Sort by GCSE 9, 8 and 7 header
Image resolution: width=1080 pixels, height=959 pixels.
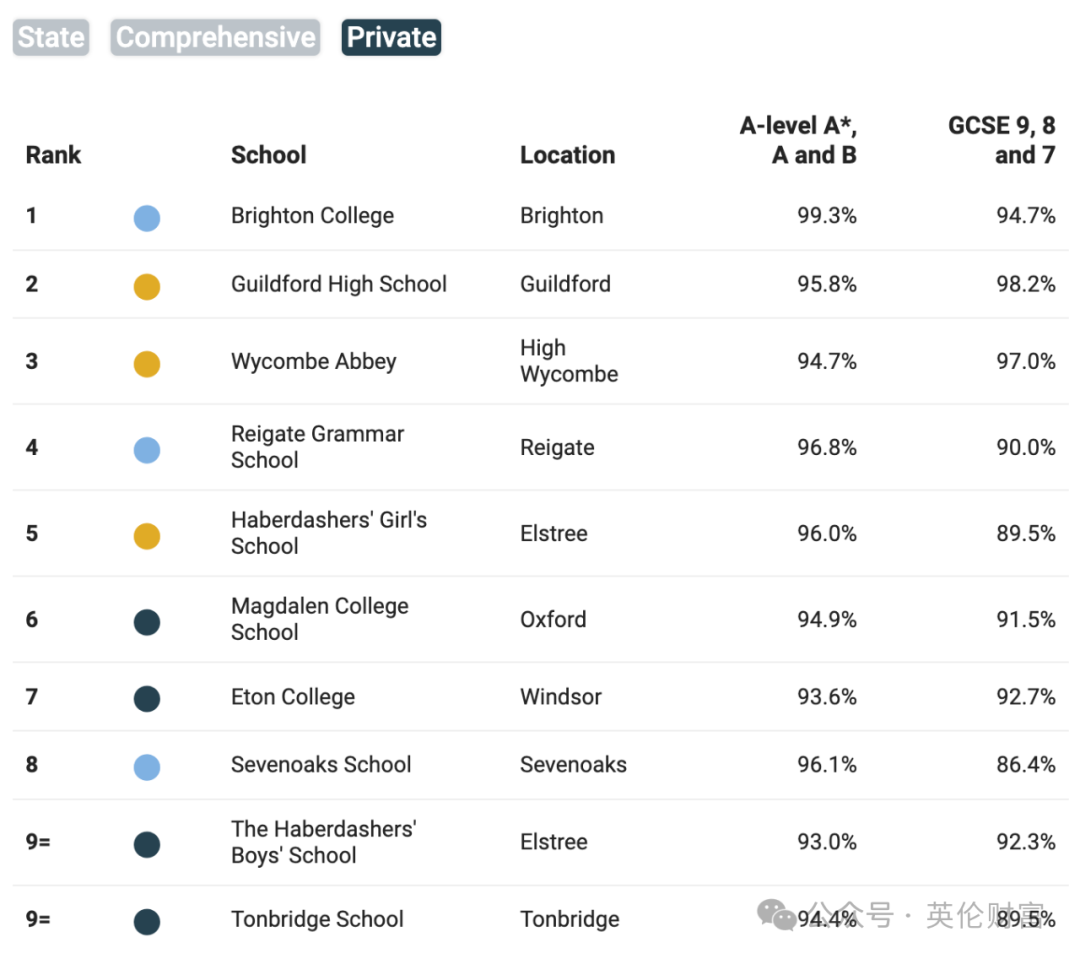coord(1001,141)
